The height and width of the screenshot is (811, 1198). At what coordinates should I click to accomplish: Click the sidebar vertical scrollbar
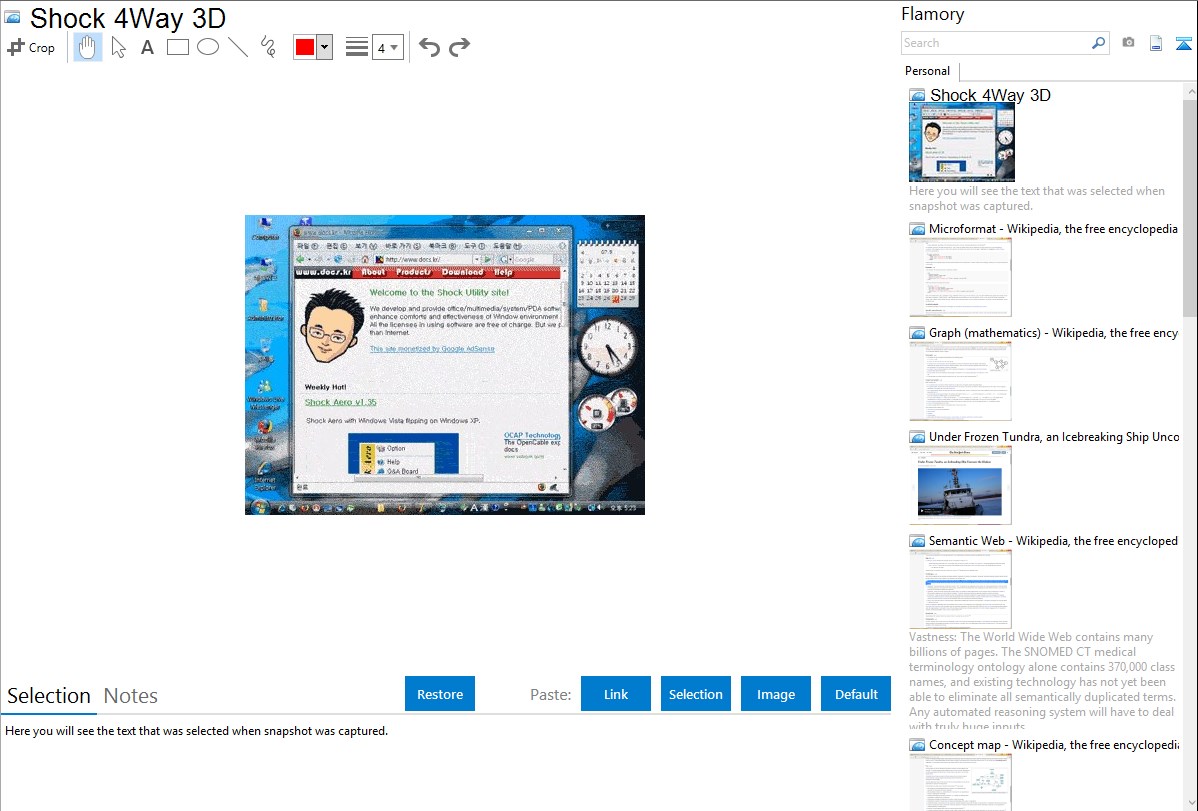click(x=1190, y=206)
